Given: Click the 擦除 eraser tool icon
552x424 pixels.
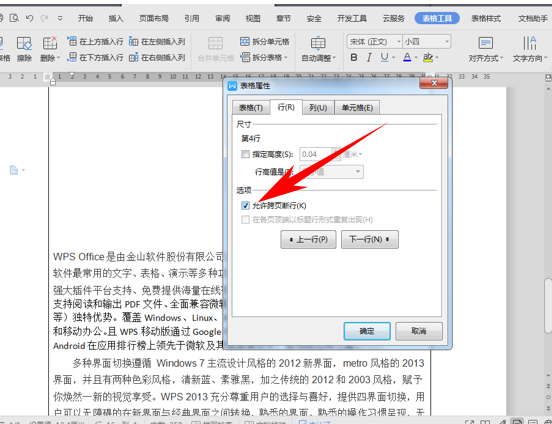Looking at the screenshot, I should 24,49.
